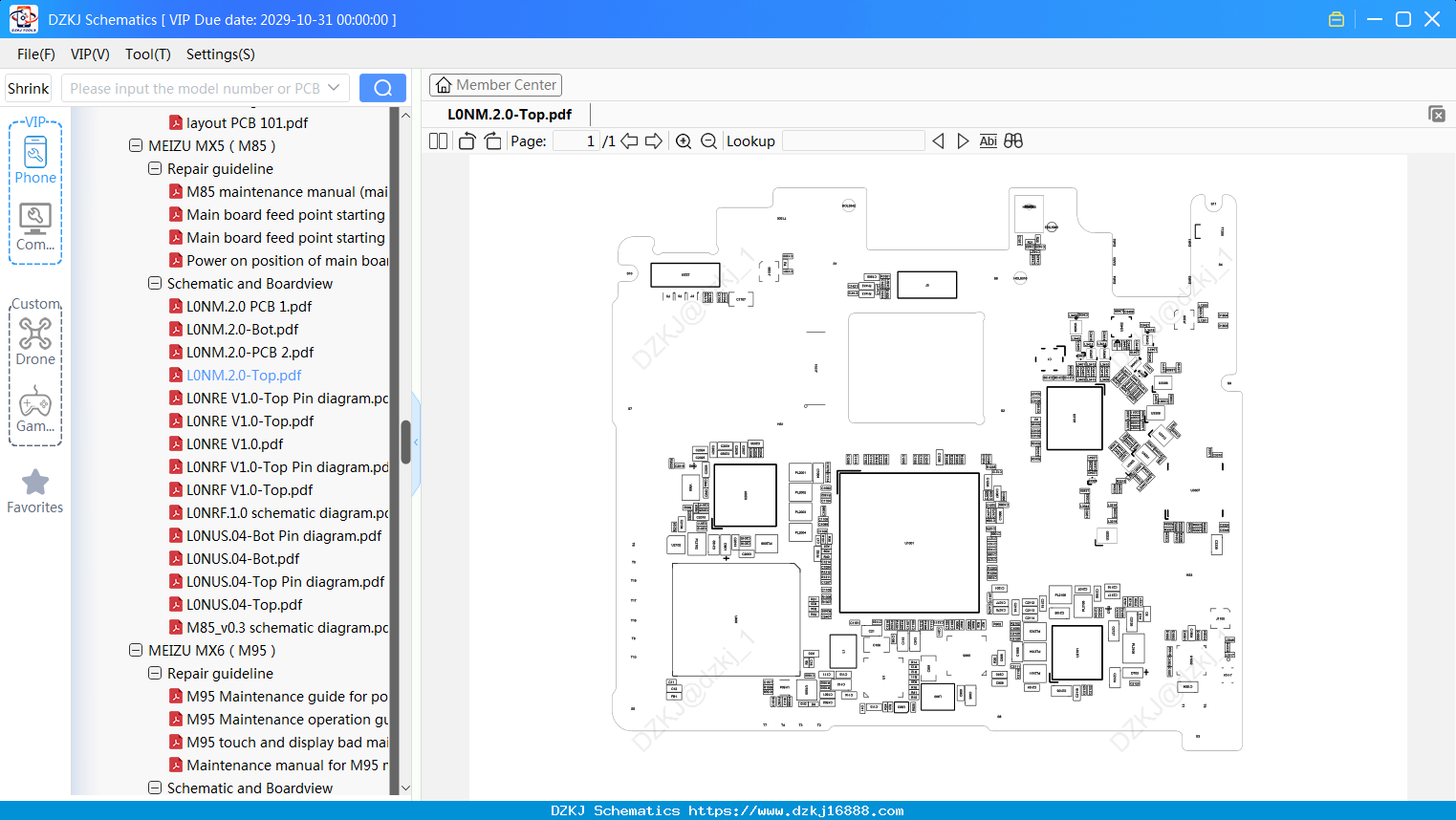The image size is (1456, 820).
Task: Open the Drone category
Action: click(x=35, y=341)
